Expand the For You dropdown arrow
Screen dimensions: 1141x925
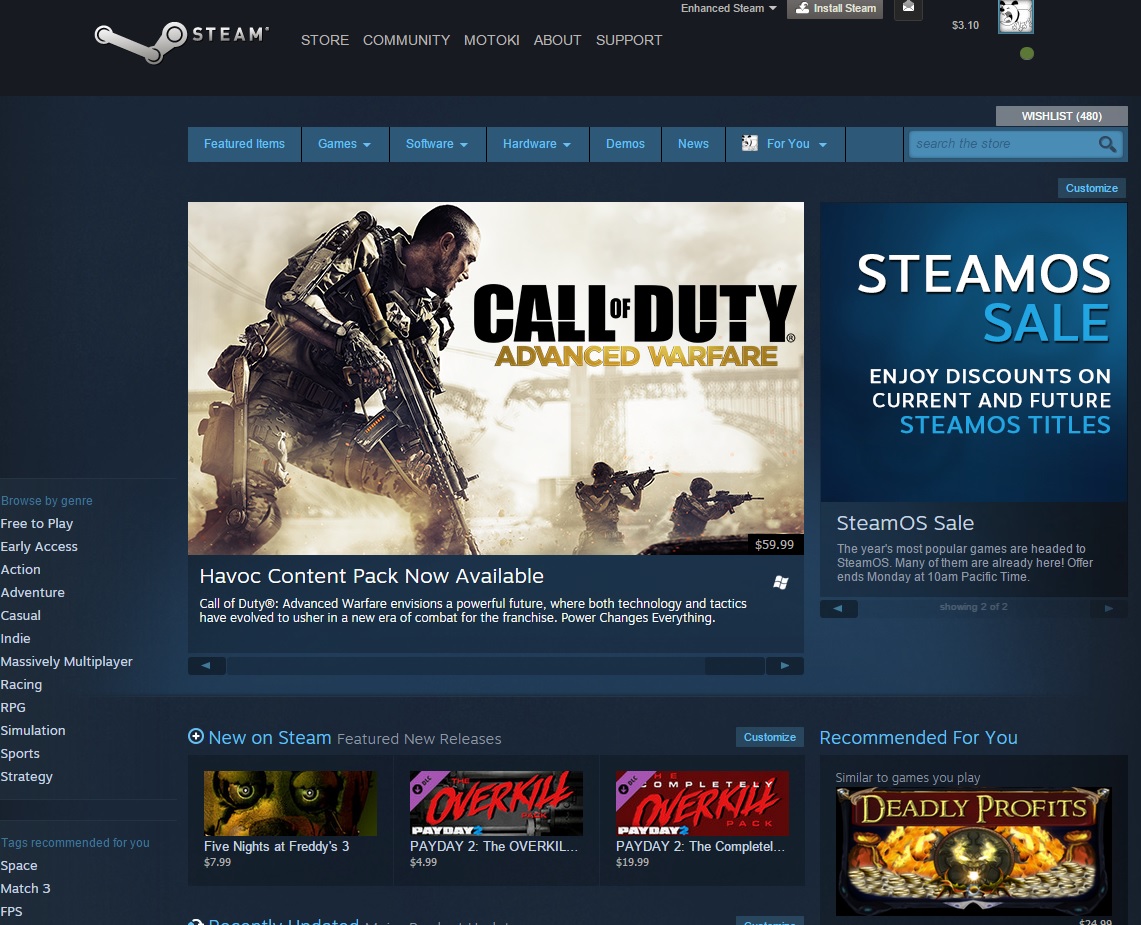(823, 145)
